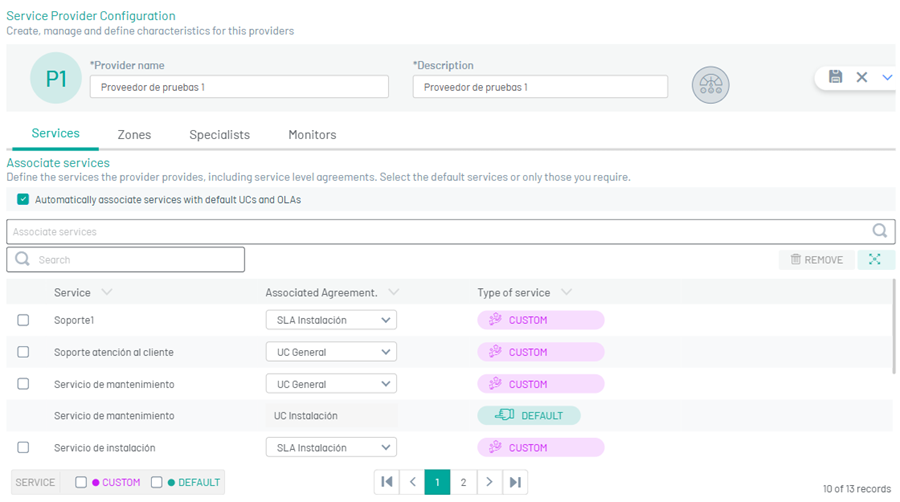Go to page 2 of records
Viewport: 900px width, 502px height.
click(x=463, y=482)
